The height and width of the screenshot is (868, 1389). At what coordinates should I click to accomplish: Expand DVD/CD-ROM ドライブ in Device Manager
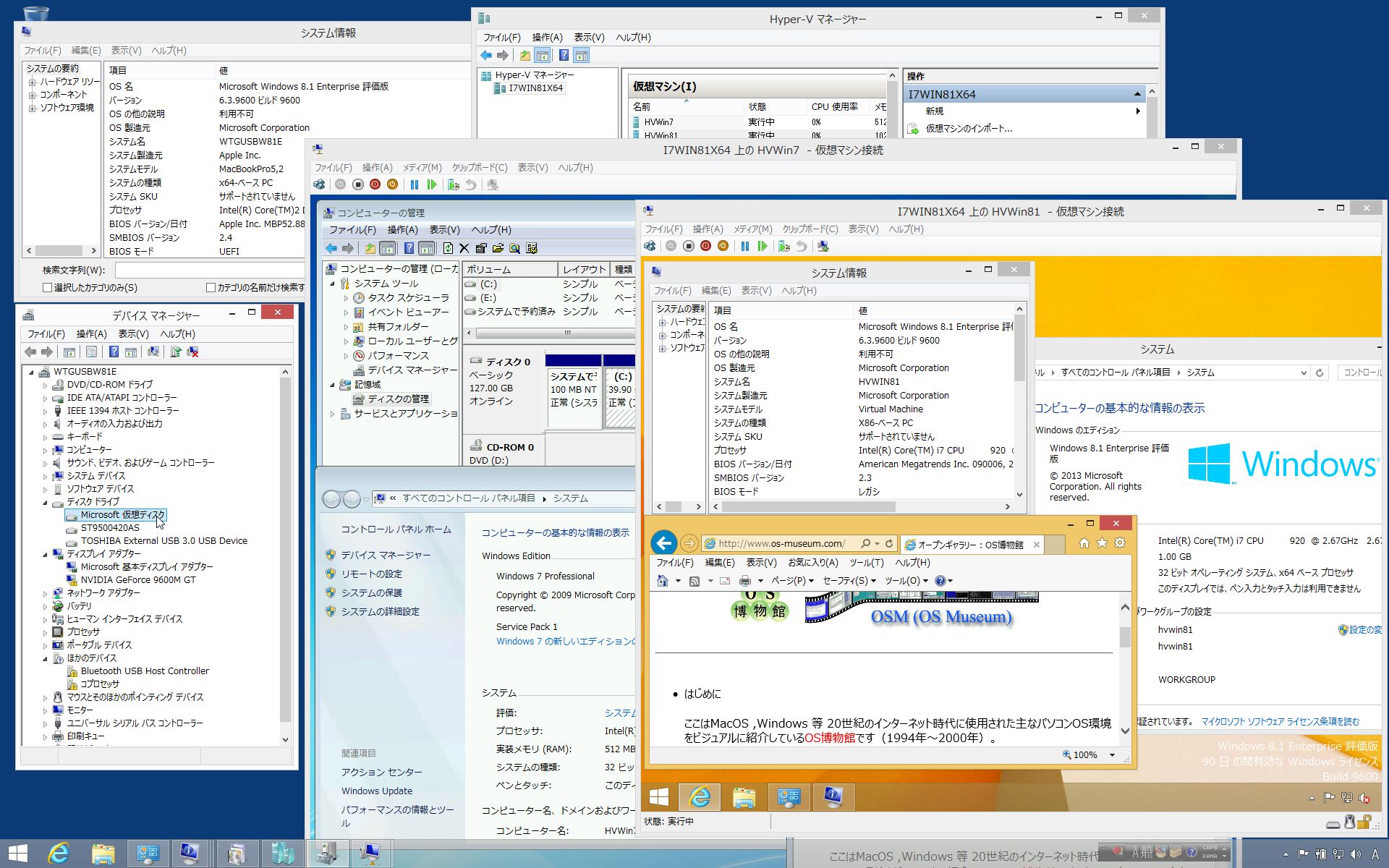45,385
